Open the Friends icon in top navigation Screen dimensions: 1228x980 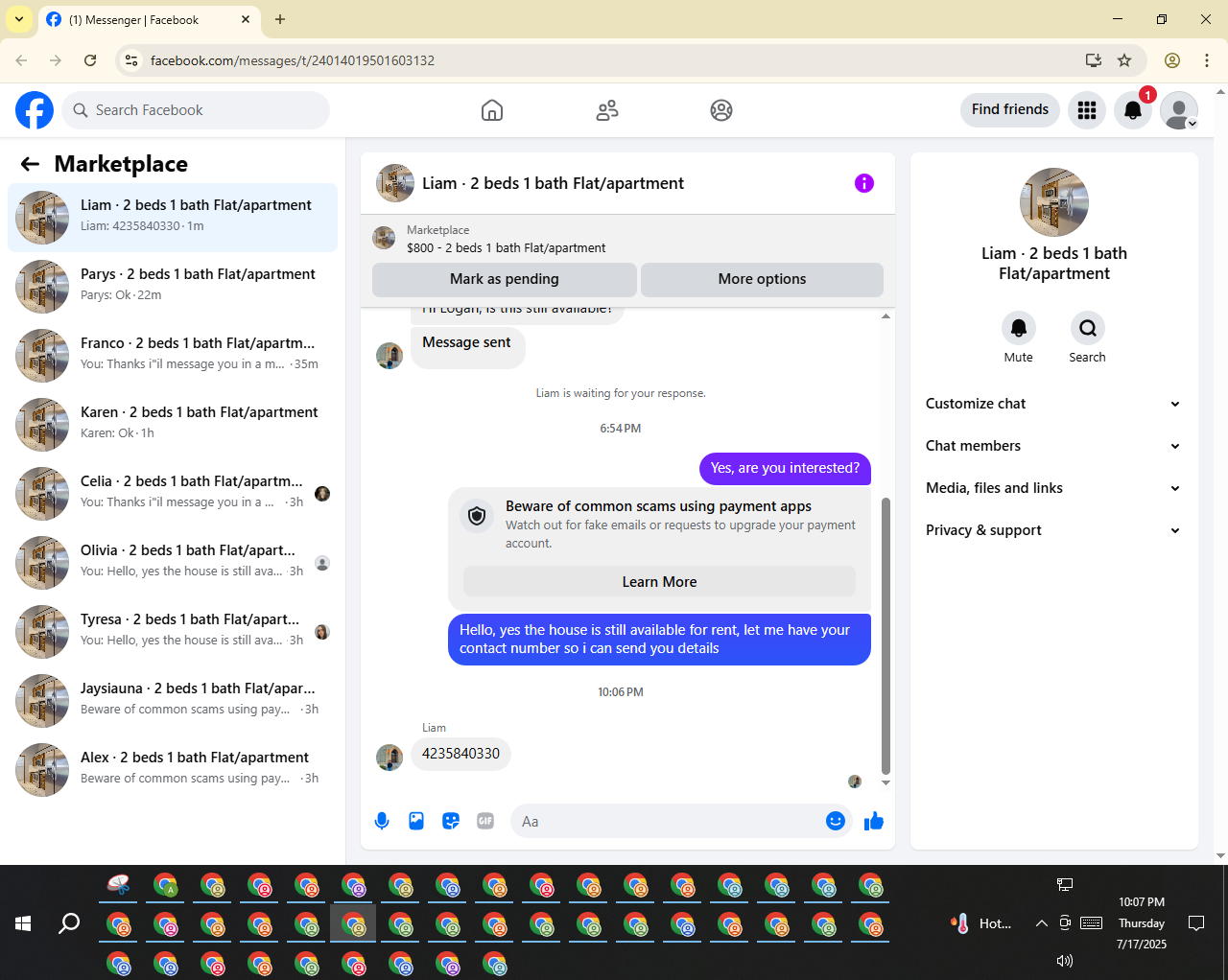point(607,110)
